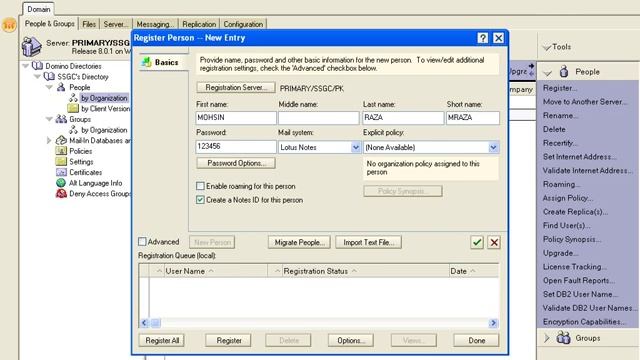Click Move to Another Server tool

tap(585, 102)
